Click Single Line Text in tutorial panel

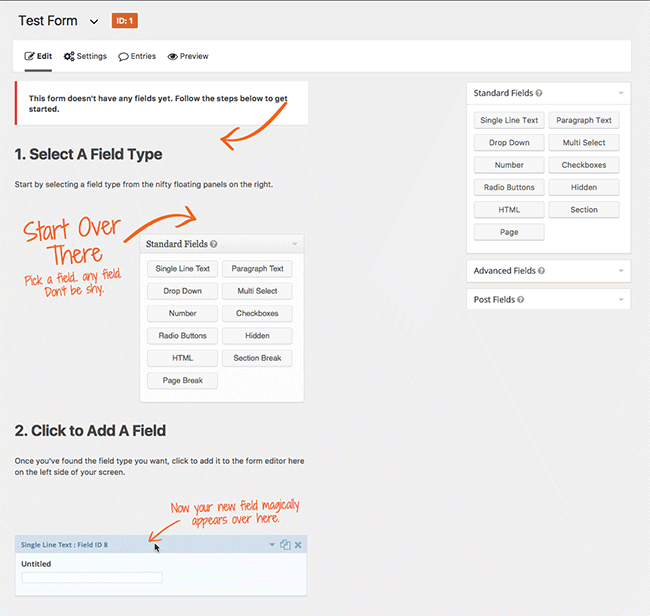[182, 269]
